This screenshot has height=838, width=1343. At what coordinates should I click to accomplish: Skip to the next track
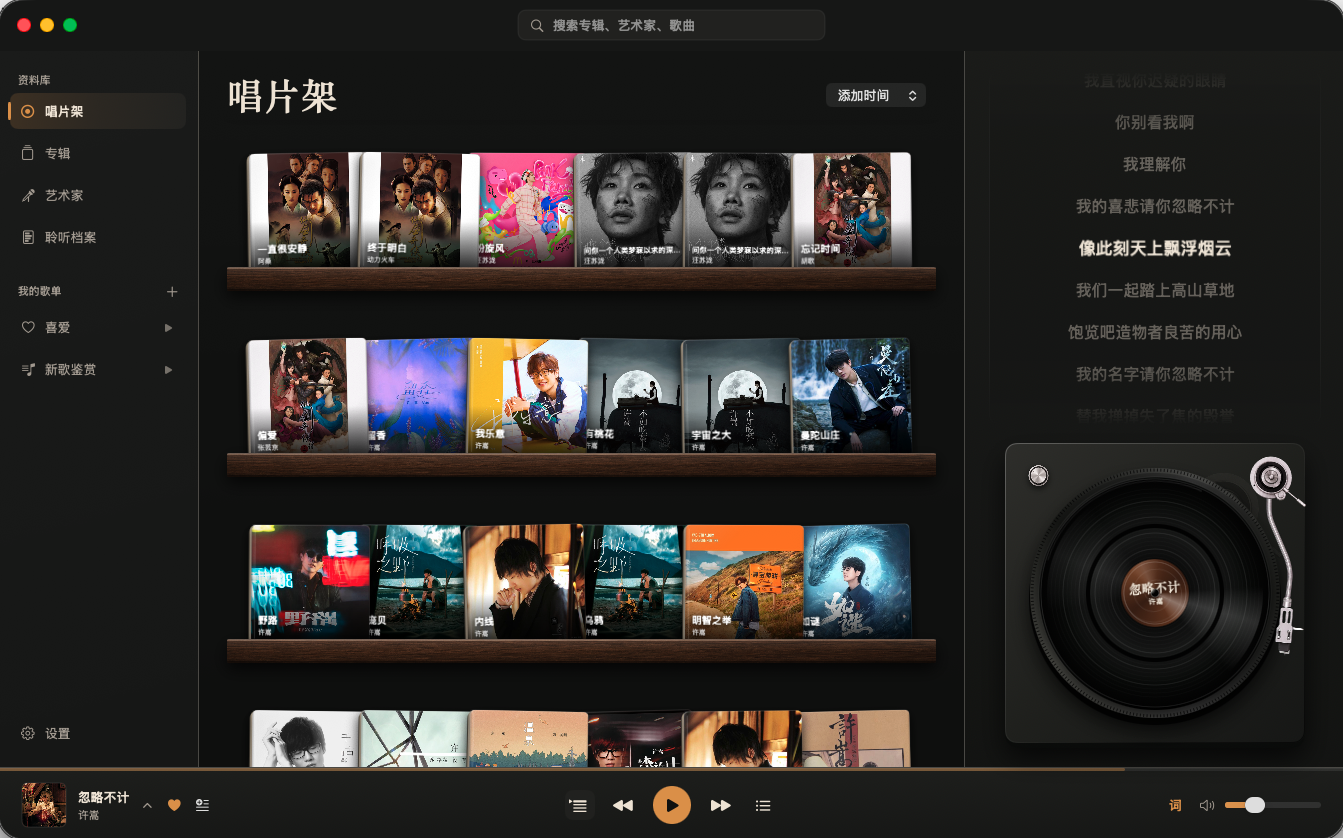pos(720,805)
